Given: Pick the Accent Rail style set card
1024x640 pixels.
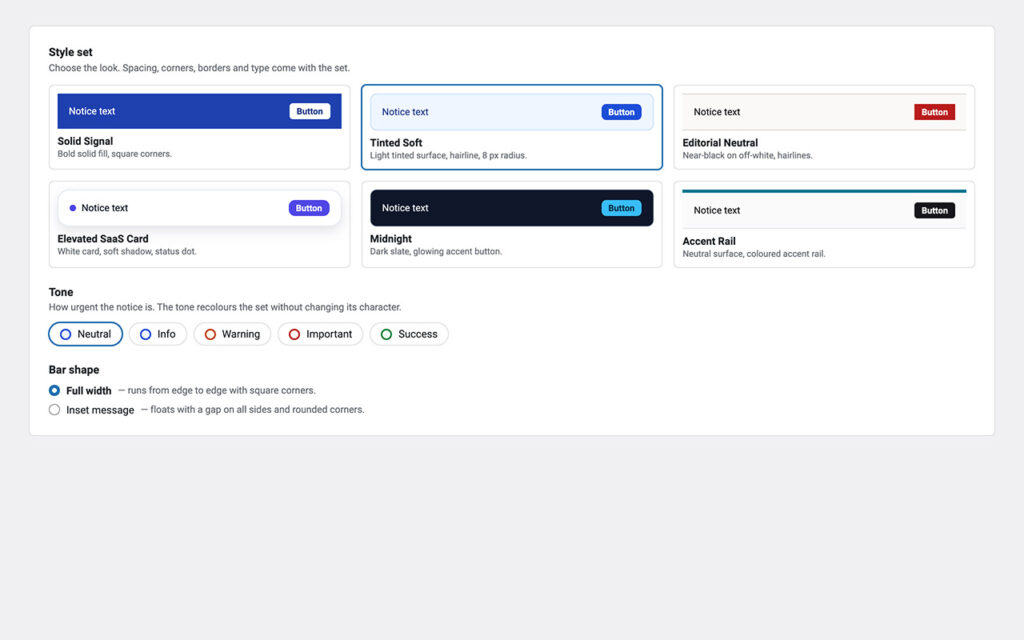Looking at the screenshot, I should point(824,224).
